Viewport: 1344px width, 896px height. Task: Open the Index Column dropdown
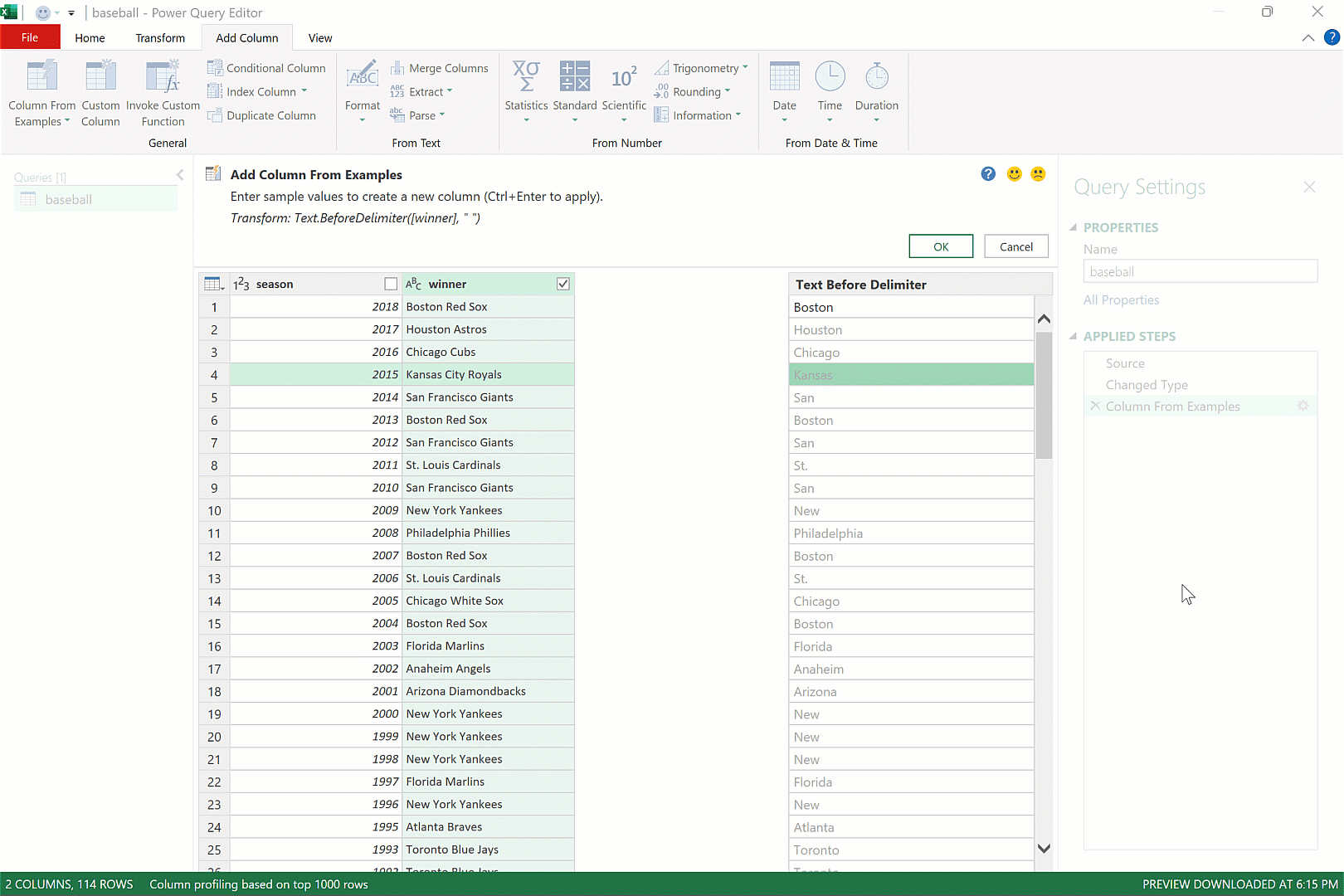click(x=304, y=91)
